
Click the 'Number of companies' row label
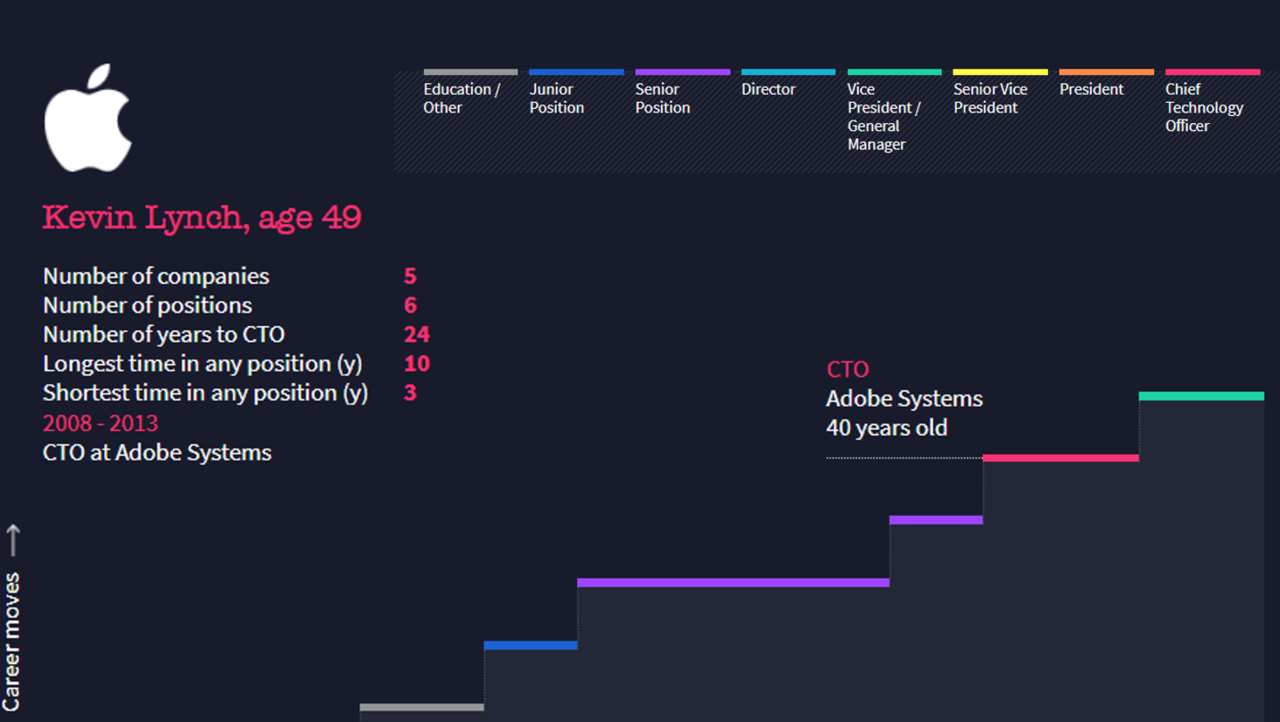pyautogui.click(x=156, y=276)
